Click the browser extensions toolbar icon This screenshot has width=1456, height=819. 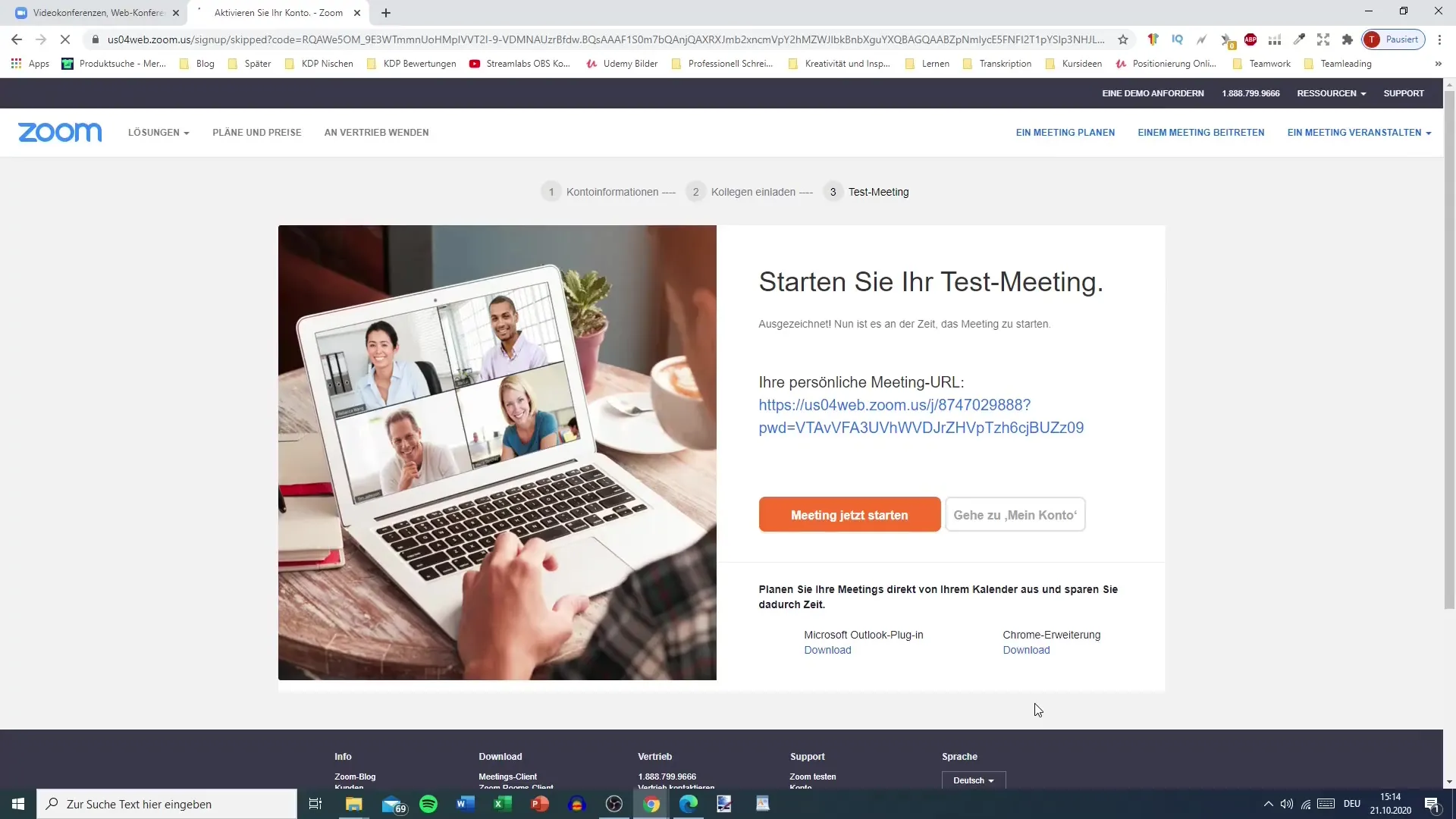1348,40
